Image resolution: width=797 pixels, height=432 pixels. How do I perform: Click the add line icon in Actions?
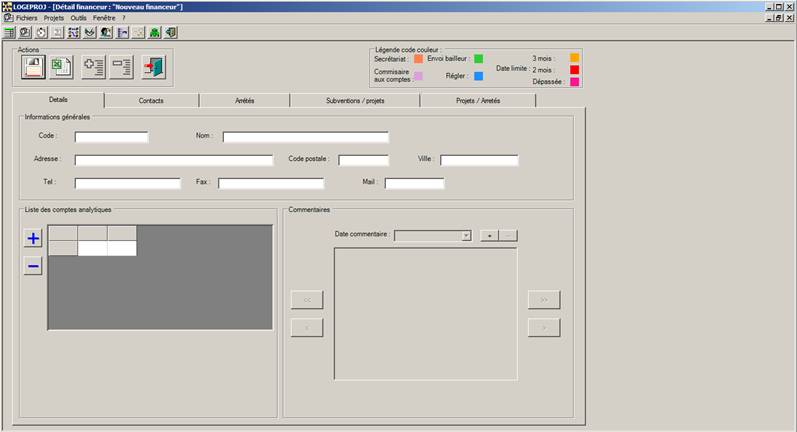94,67
